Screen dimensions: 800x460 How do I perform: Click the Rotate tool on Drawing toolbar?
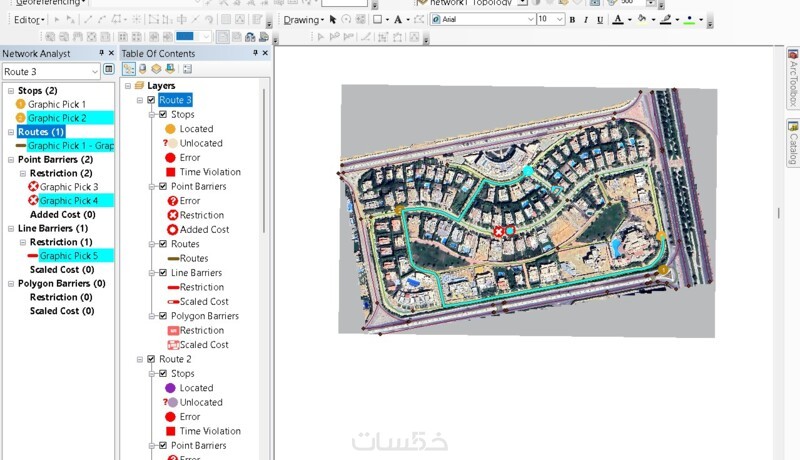coord(346,19)
